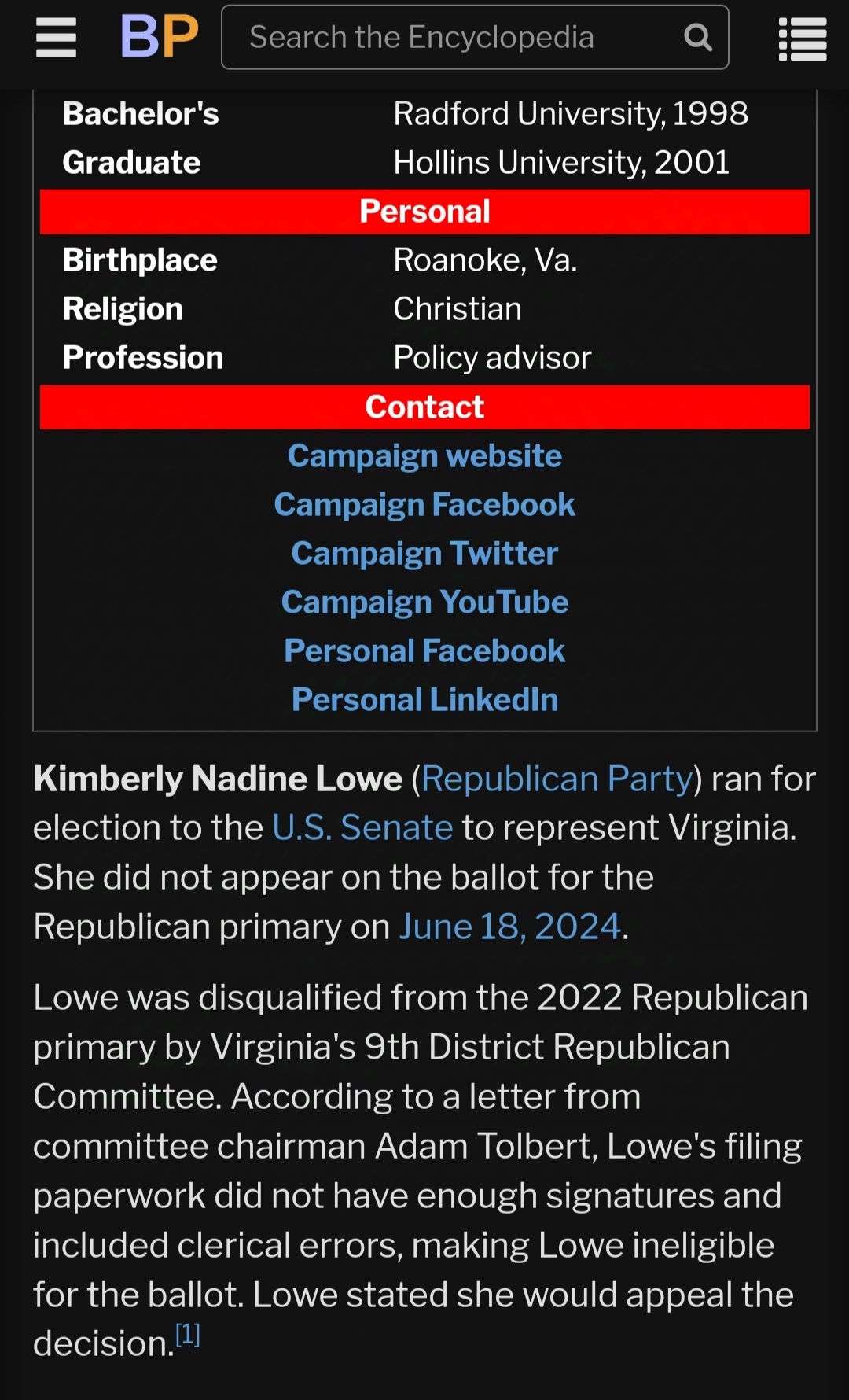Click the red Personal section header
849x1400 pixels.
pos(424,212)
